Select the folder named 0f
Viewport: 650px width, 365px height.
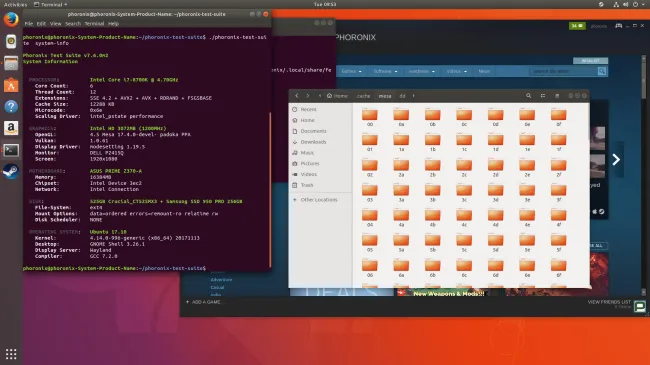click(558, 117)
